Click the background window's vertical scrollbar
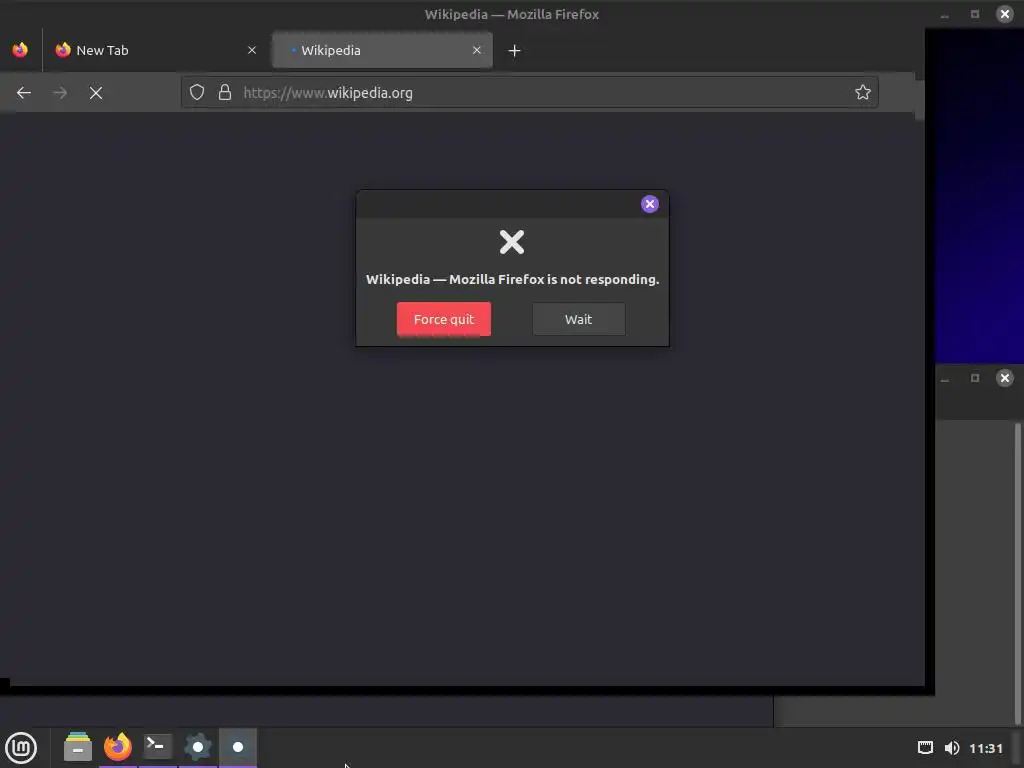Image resolution: width=1024 pixels, height=768 pixels. click(x=1017, y=573)
